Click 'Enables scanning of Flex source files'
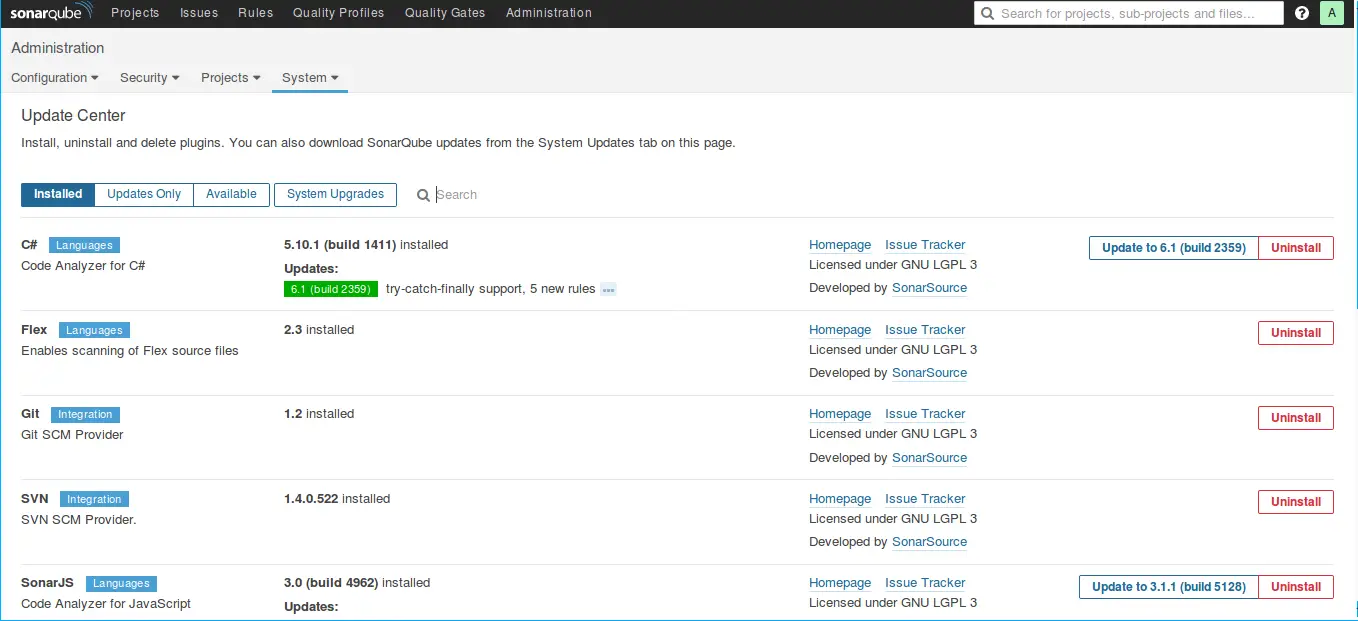 [x=130, y=351]
